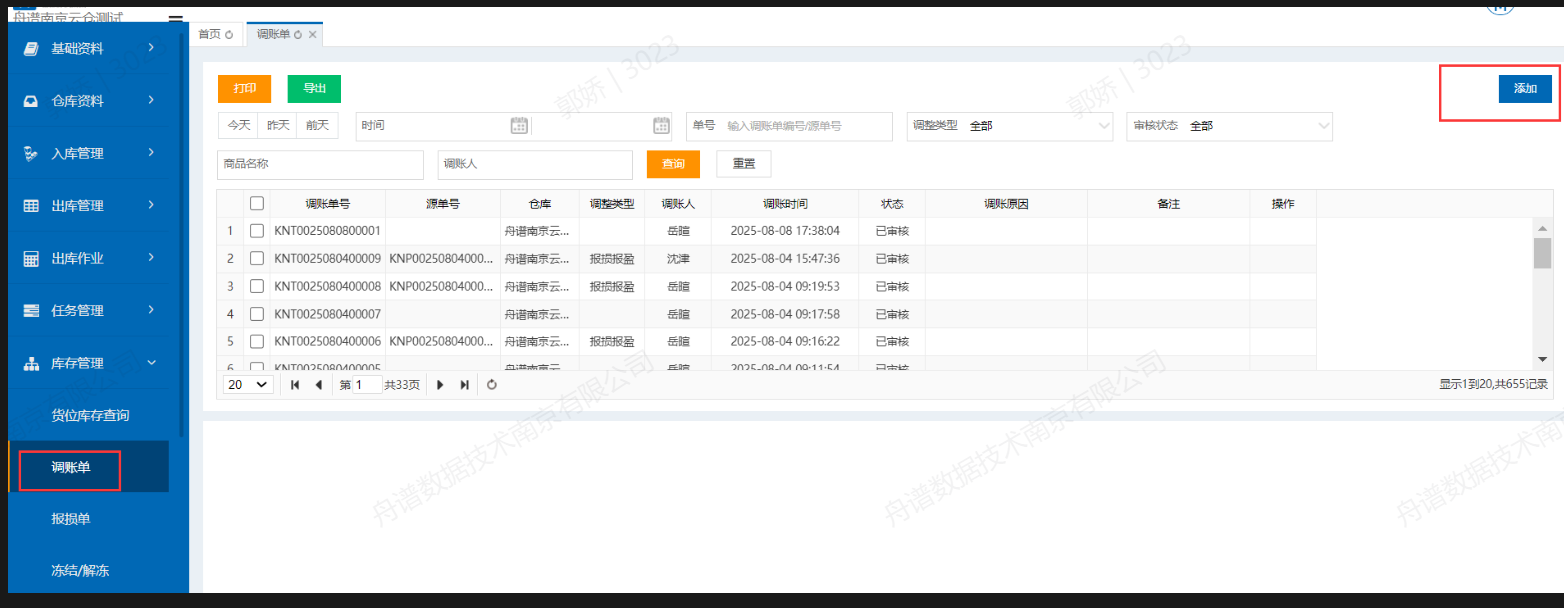Image resolution: width=1564 pixels, height=608 pixels.
Task: Click the first page pagination icon
Action: coord(295,385)
